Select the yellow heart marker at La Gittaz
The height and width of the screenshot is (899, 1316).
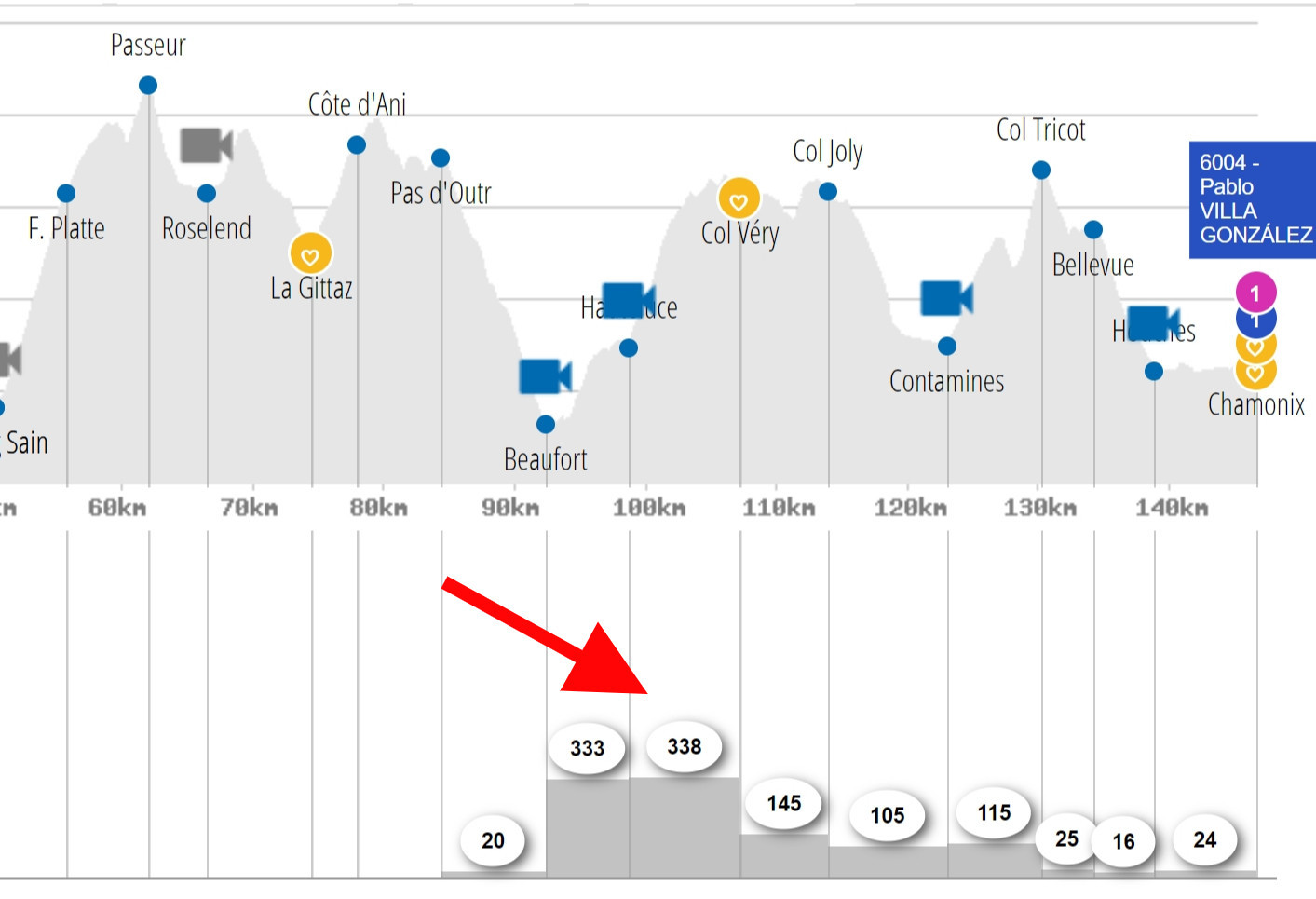(311, 253)
